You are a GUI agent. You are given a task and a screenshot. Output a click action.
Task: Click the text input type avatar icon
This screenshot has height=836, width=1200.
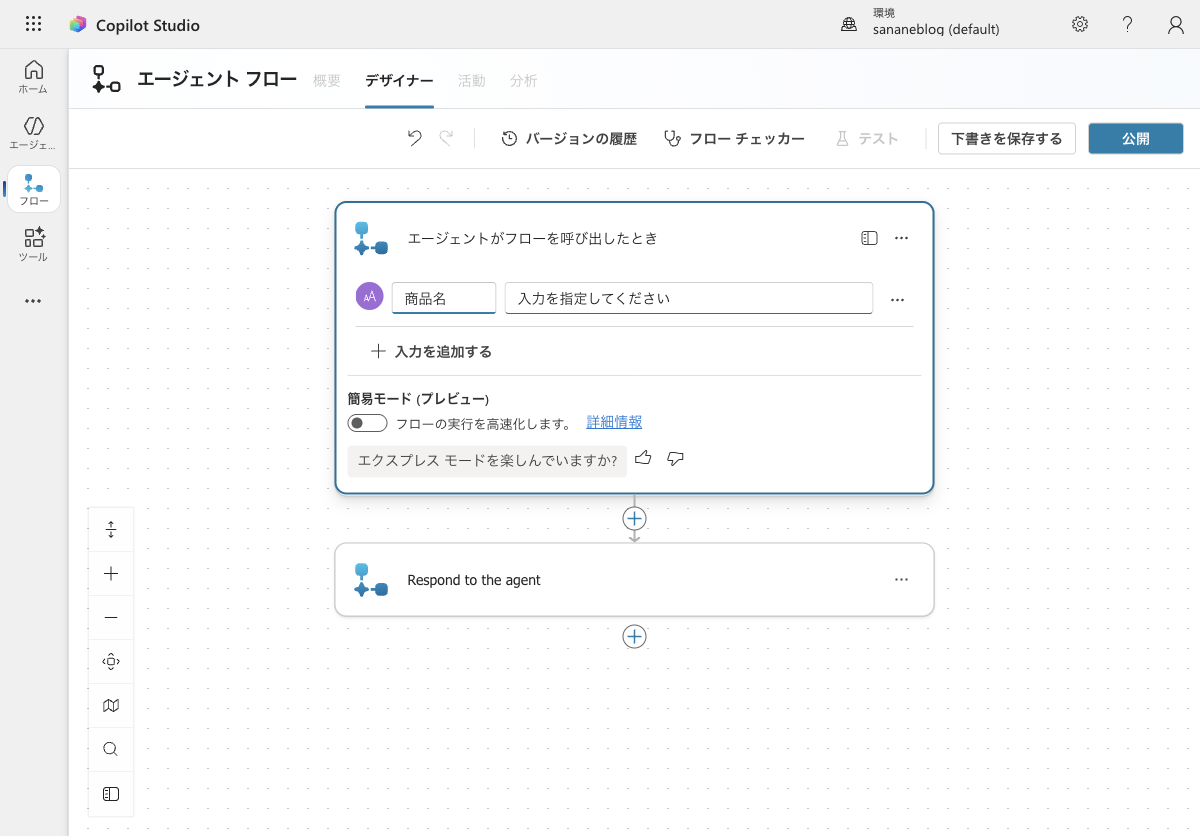click(370, 297)
